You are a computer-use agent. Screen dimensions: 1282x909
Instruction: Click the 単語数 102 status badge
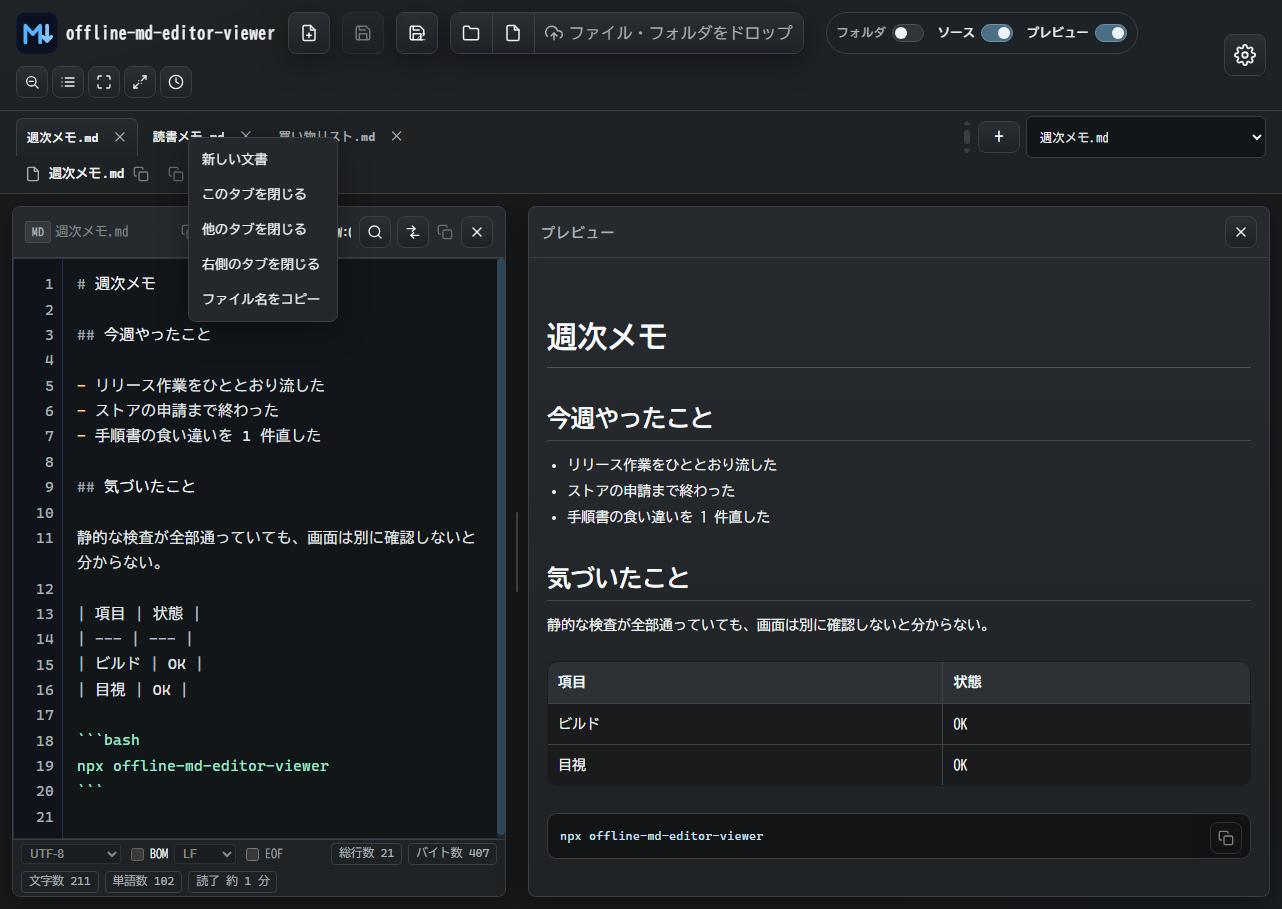(x=143, y=881)
